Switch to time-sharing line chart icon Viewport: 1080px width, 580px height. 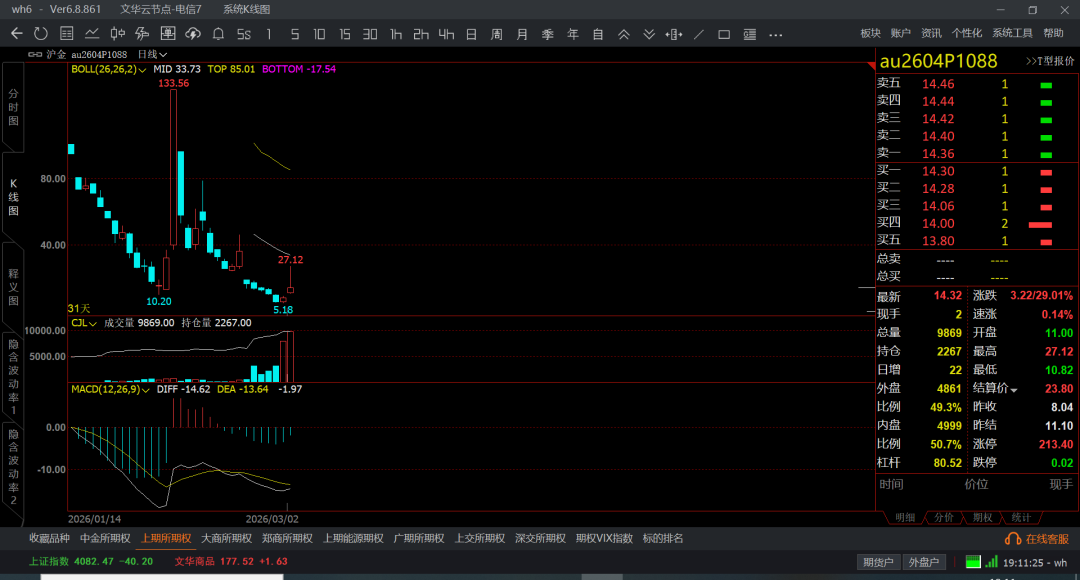coord(92,34)
